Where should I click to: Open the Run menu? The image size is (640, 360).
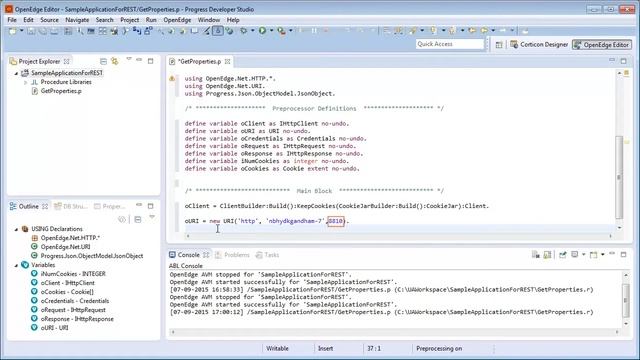click(151, 20)
